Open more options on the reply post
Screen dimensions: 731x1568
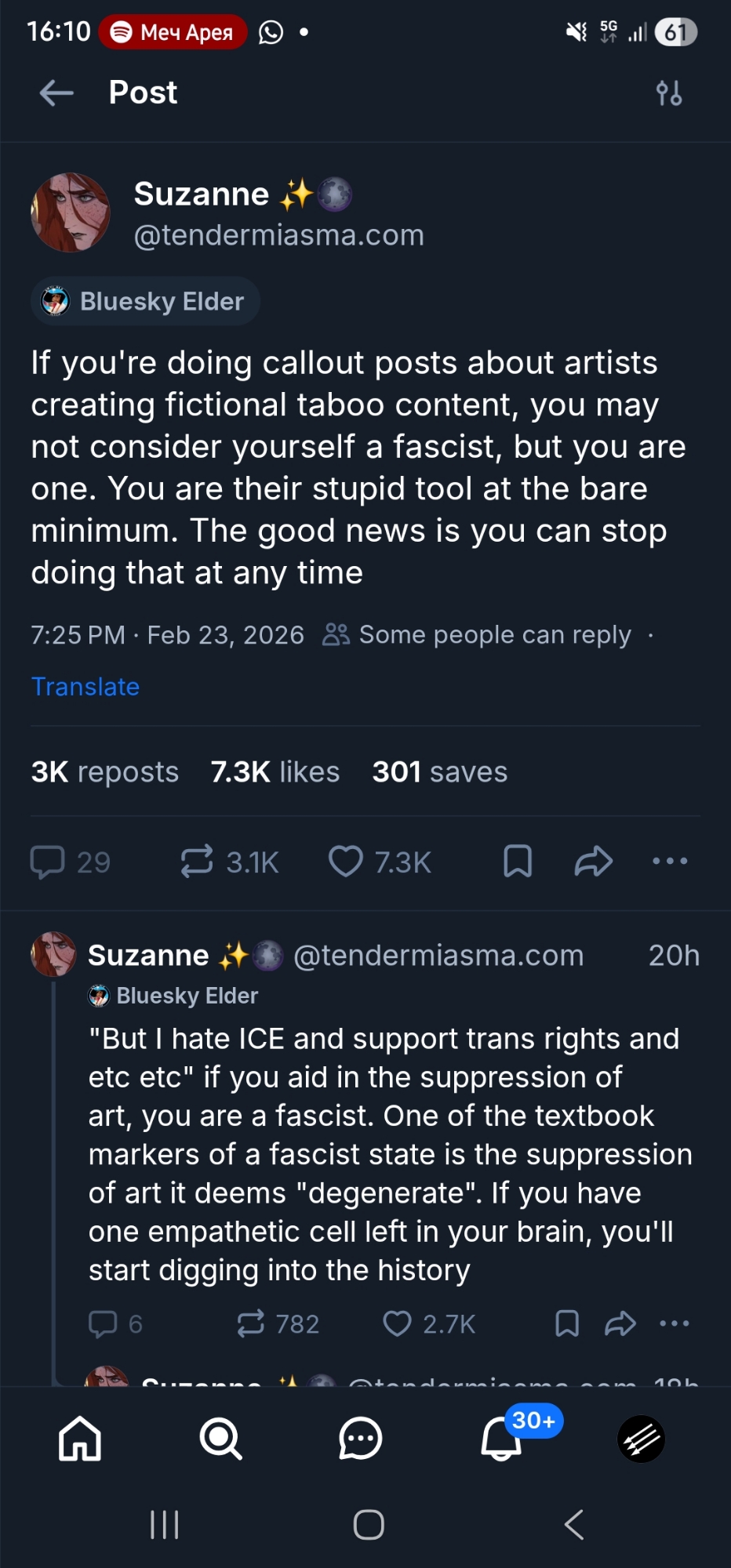[675, 1324]
